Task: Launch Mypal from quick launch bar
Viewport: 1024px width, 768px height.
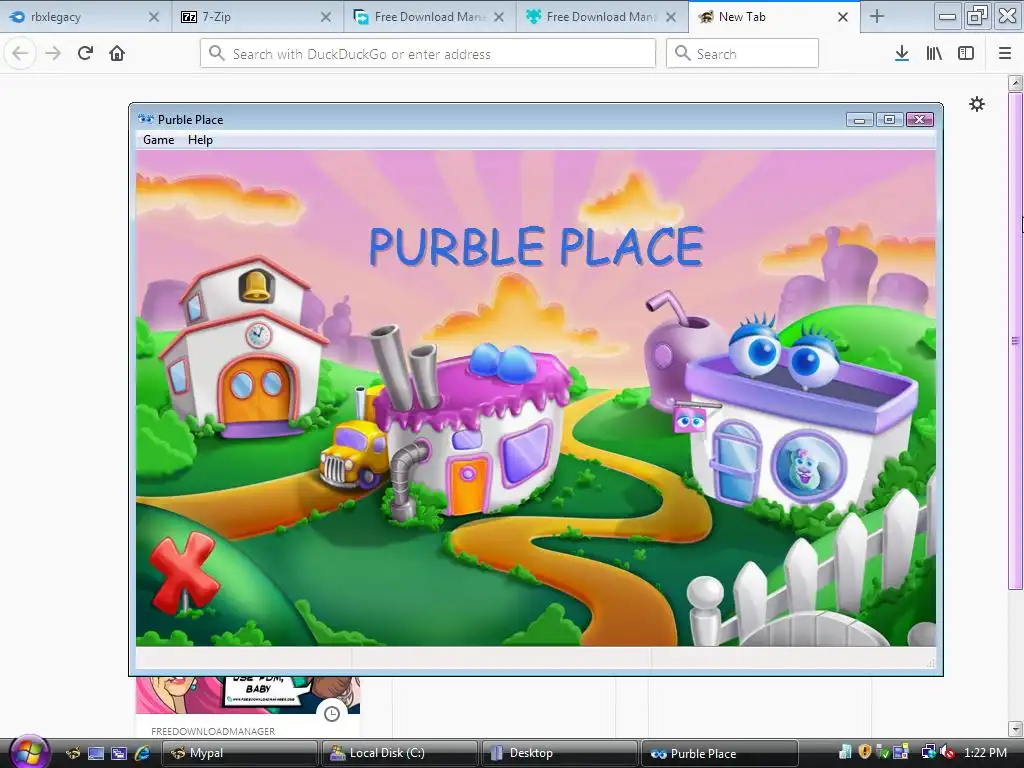Action: pos(73,753)
